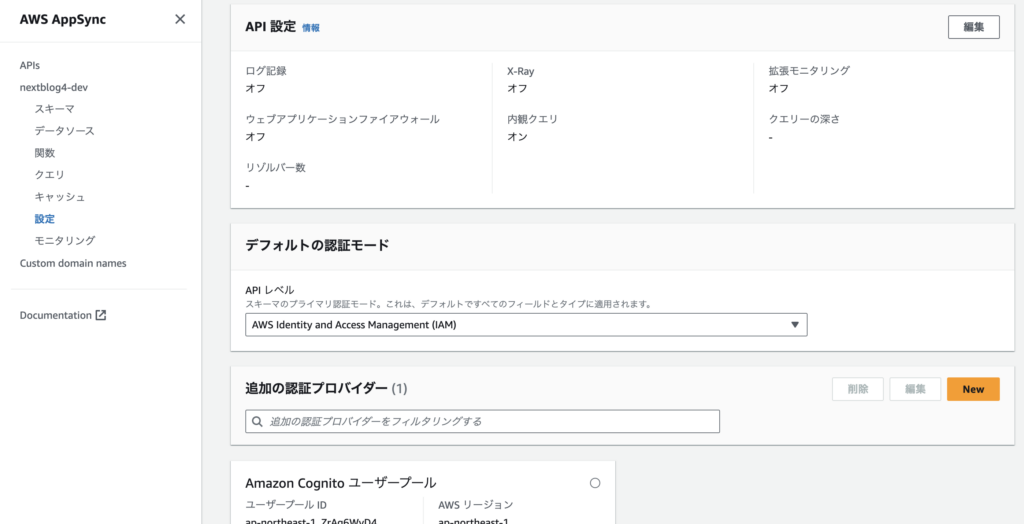This screenshot has width=1024, height=524.
Task: Open スキーマ page in sidebar
Action: click(x=54, y=109)
